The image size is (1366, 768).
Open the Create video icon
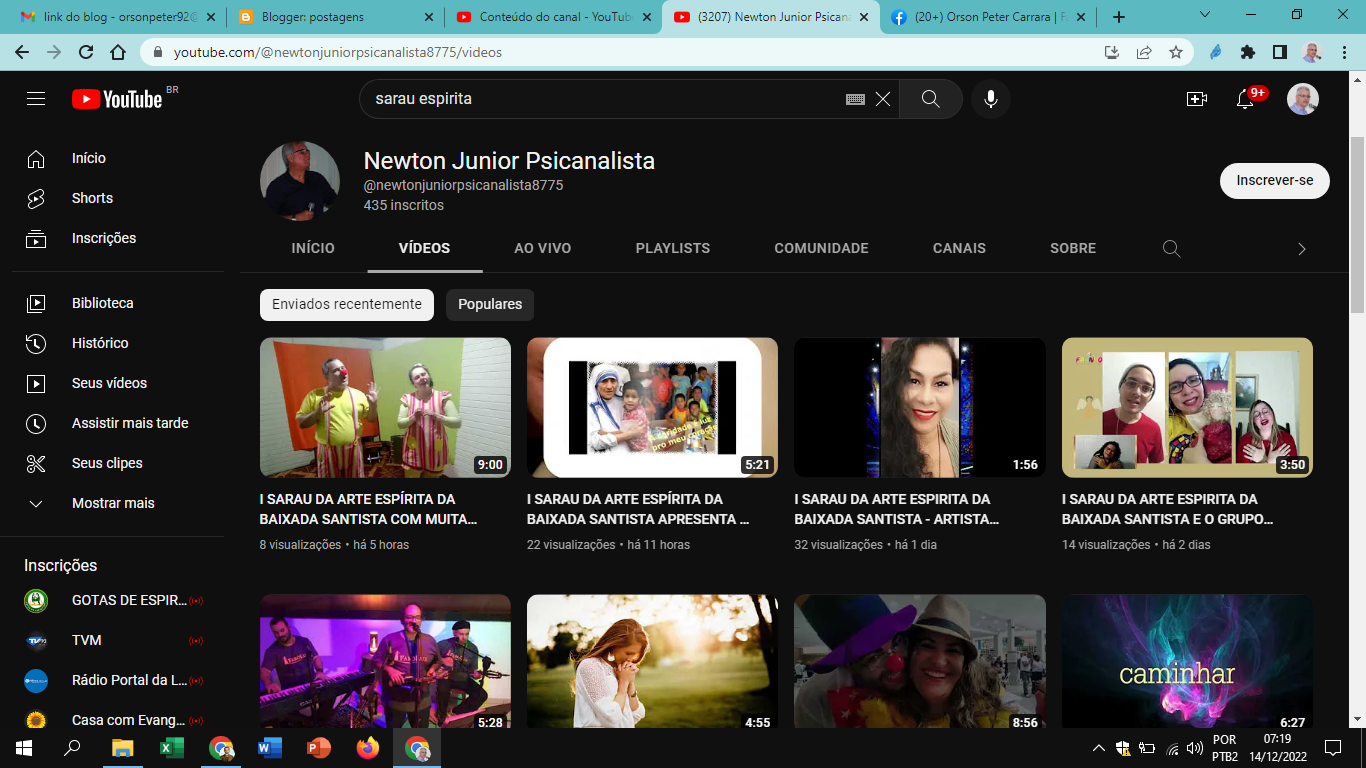1196,99
